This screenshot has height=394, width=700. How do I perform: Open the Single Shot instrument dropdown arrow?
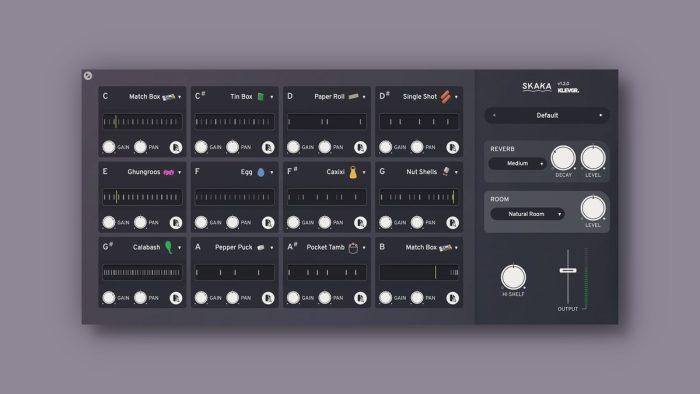(456, 97)
